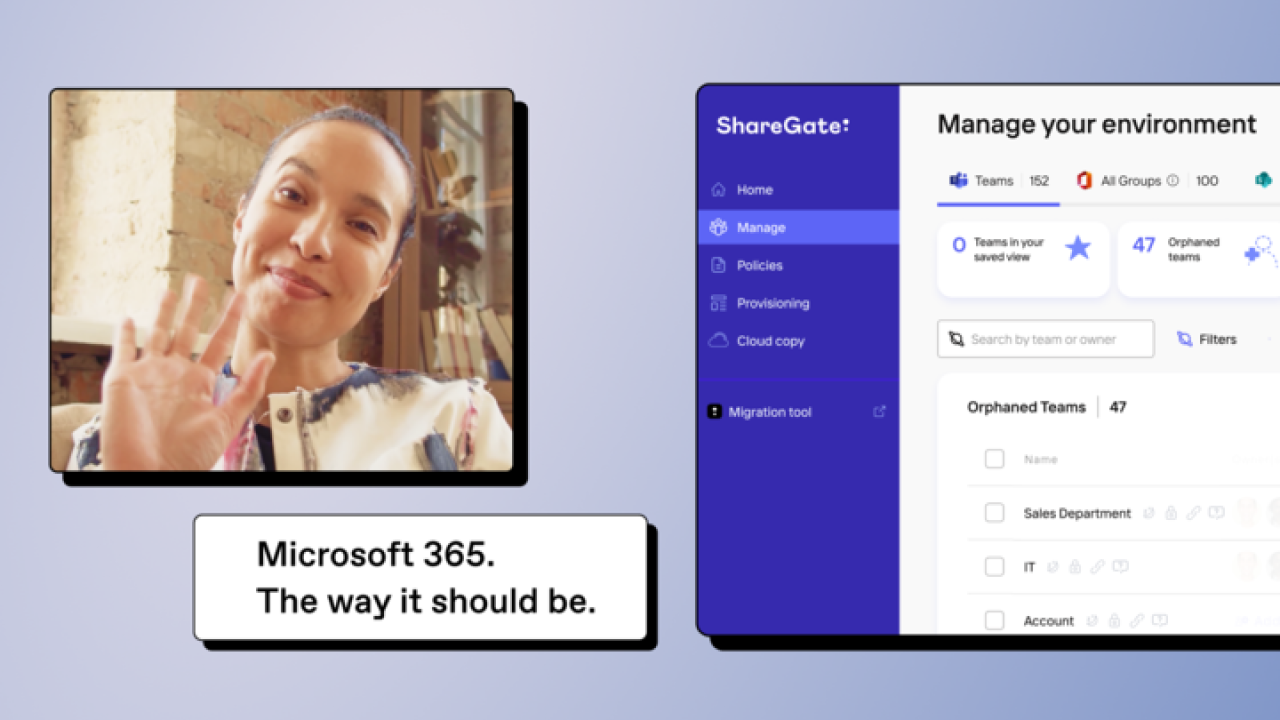Open the Teams in your saved view card
Screen dimensions: 1280x720
pyautogui.click(x=1023, y=259)
